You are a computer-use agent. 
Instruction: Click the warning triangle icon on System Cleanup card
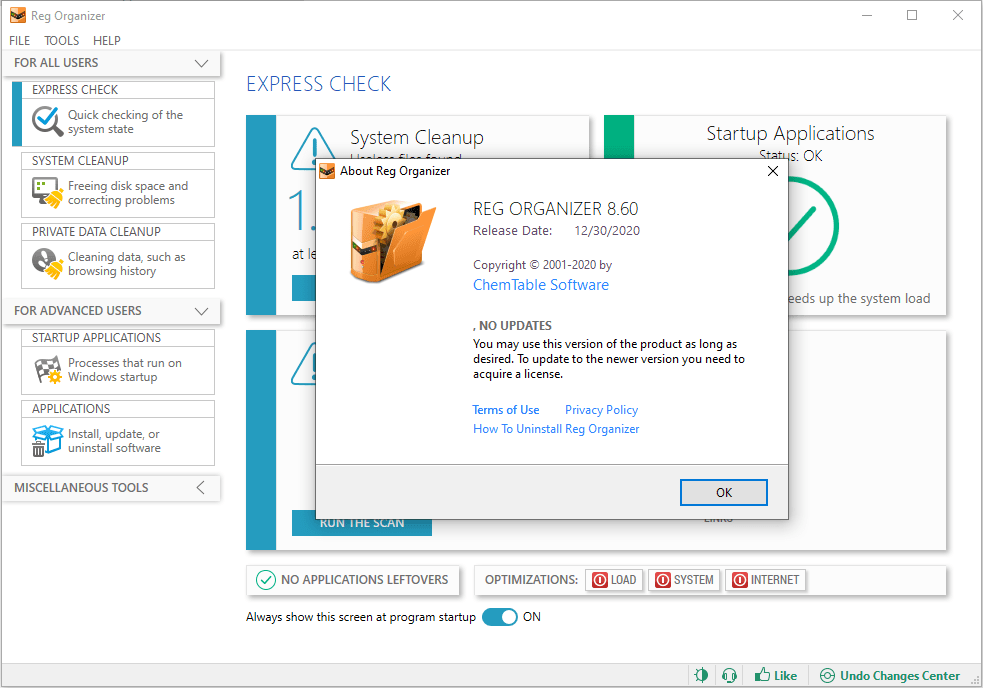pos(303,149)
